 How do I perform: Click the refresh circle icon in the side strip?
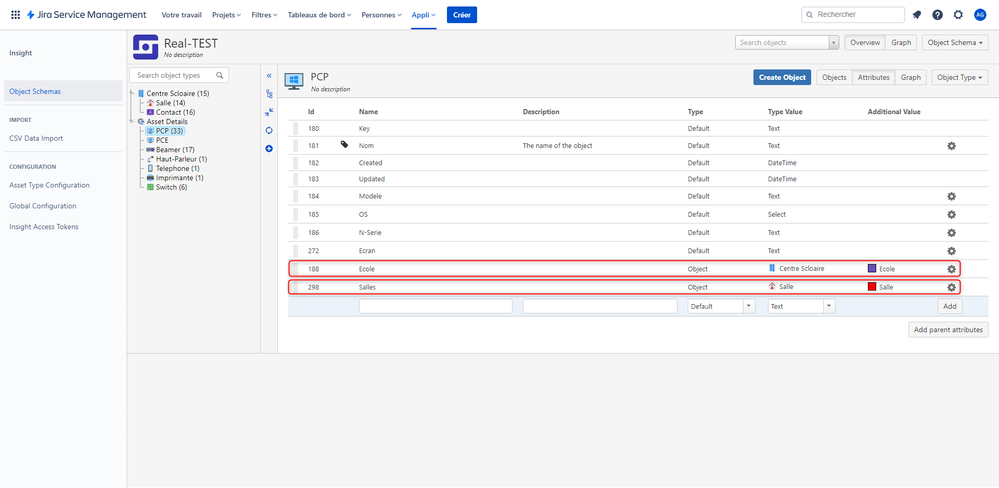coord(269,130)
